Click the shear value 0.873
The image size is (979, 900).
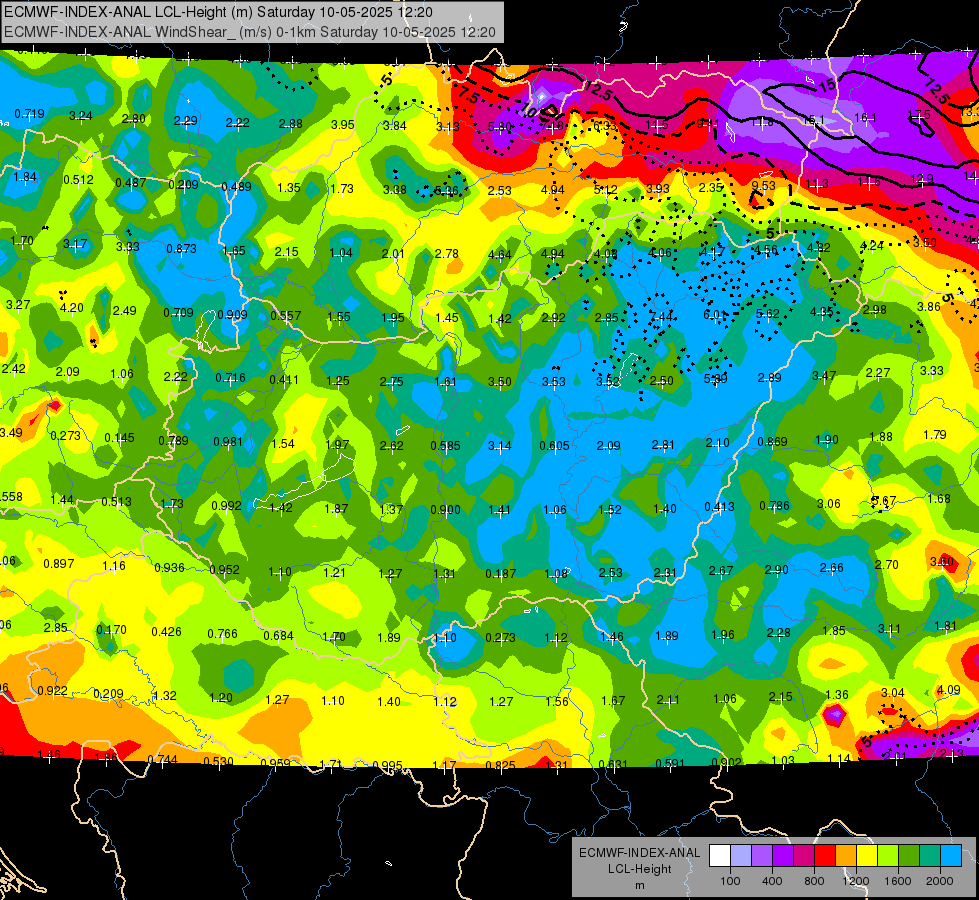[x=181, y=249]
